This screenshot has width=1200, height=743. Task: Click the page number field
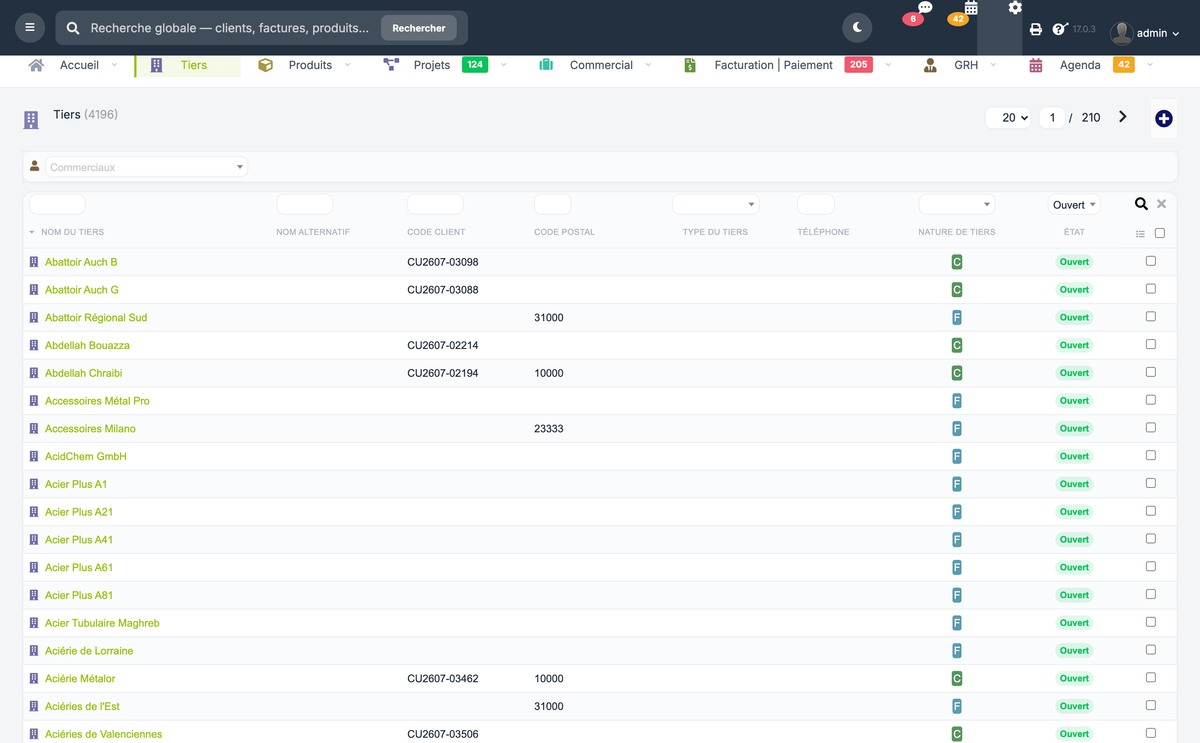click(1052, 118)
